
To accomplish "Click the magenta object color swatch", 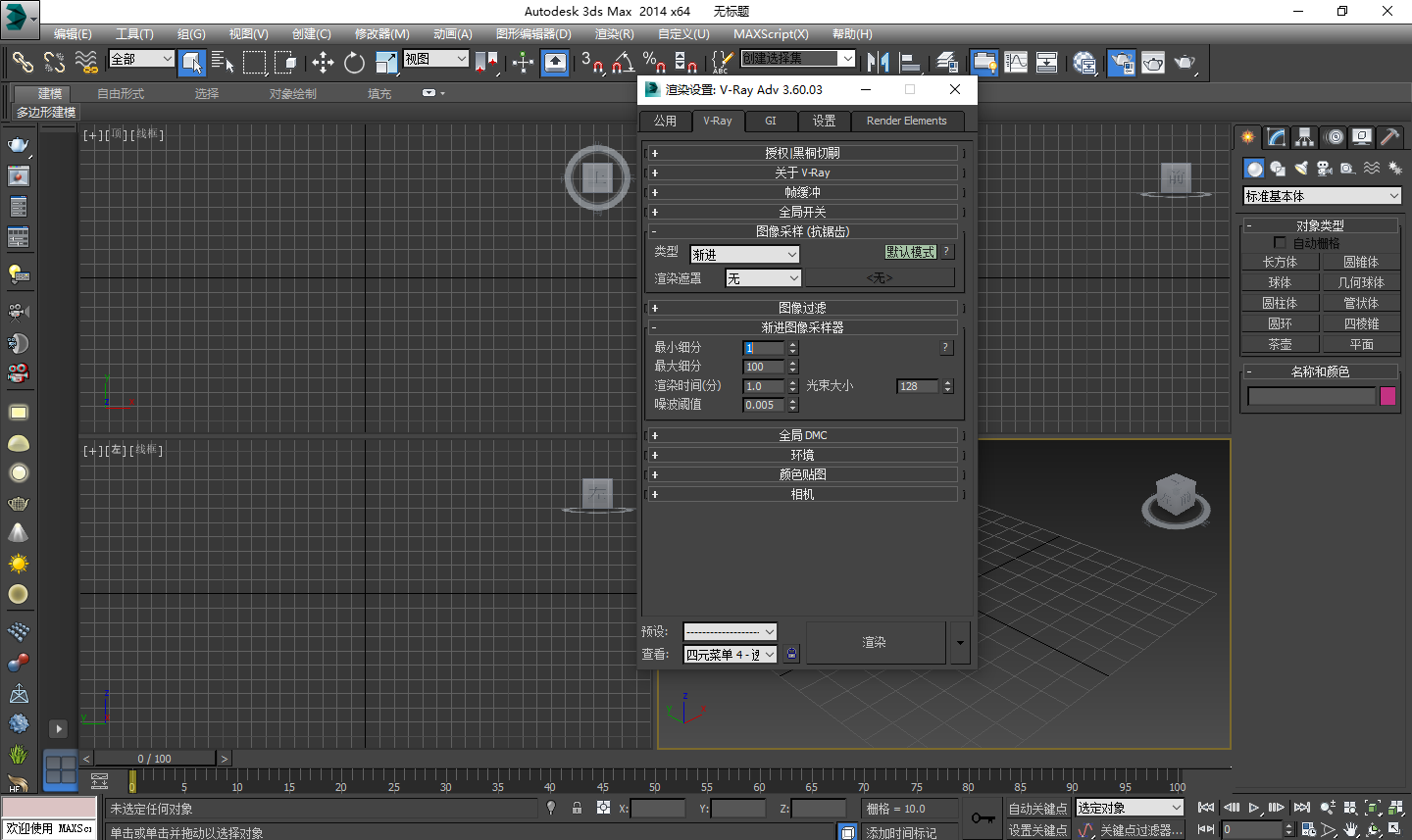I will pyautogui.click(x=1387, y=396).
